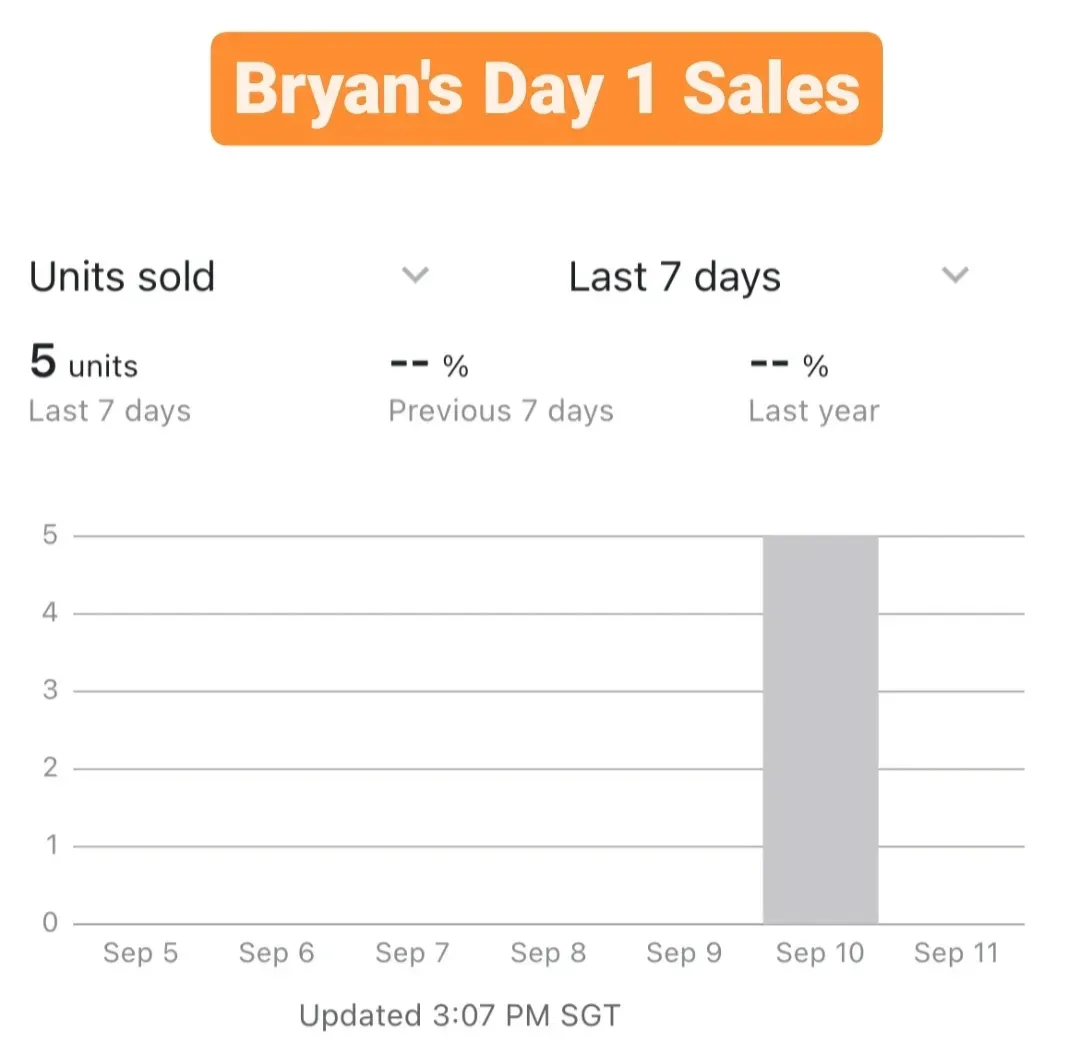Click the chevron next to Last 7 days
The image size is (1080, 1047).
point(955,275)
